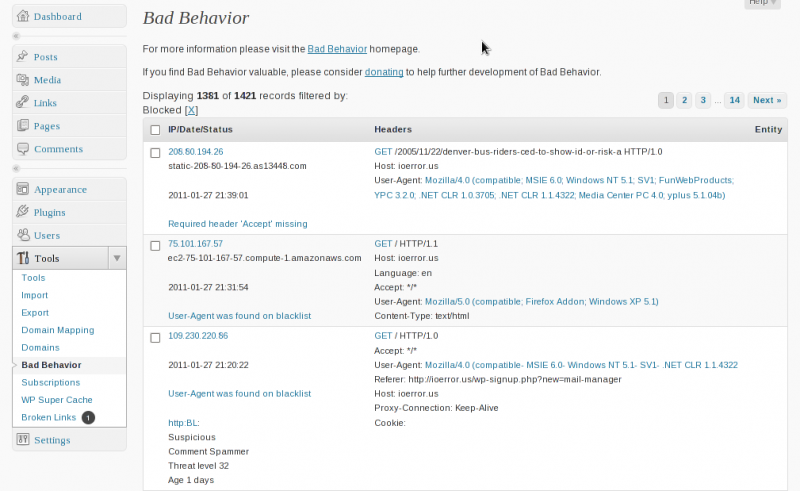This screenshot has width=800, height=491.
Task: Click the Links chain icon
Action: tap(23, 103)
